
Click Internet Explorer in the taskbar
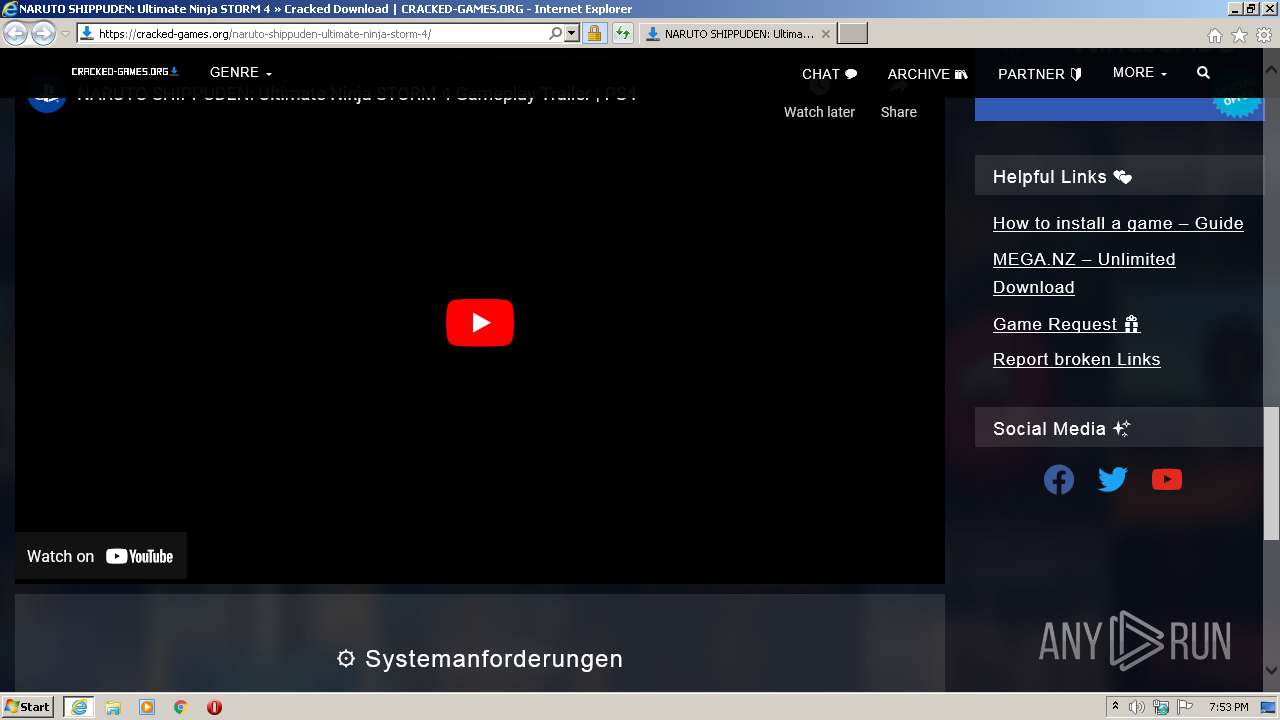(79, 707)
